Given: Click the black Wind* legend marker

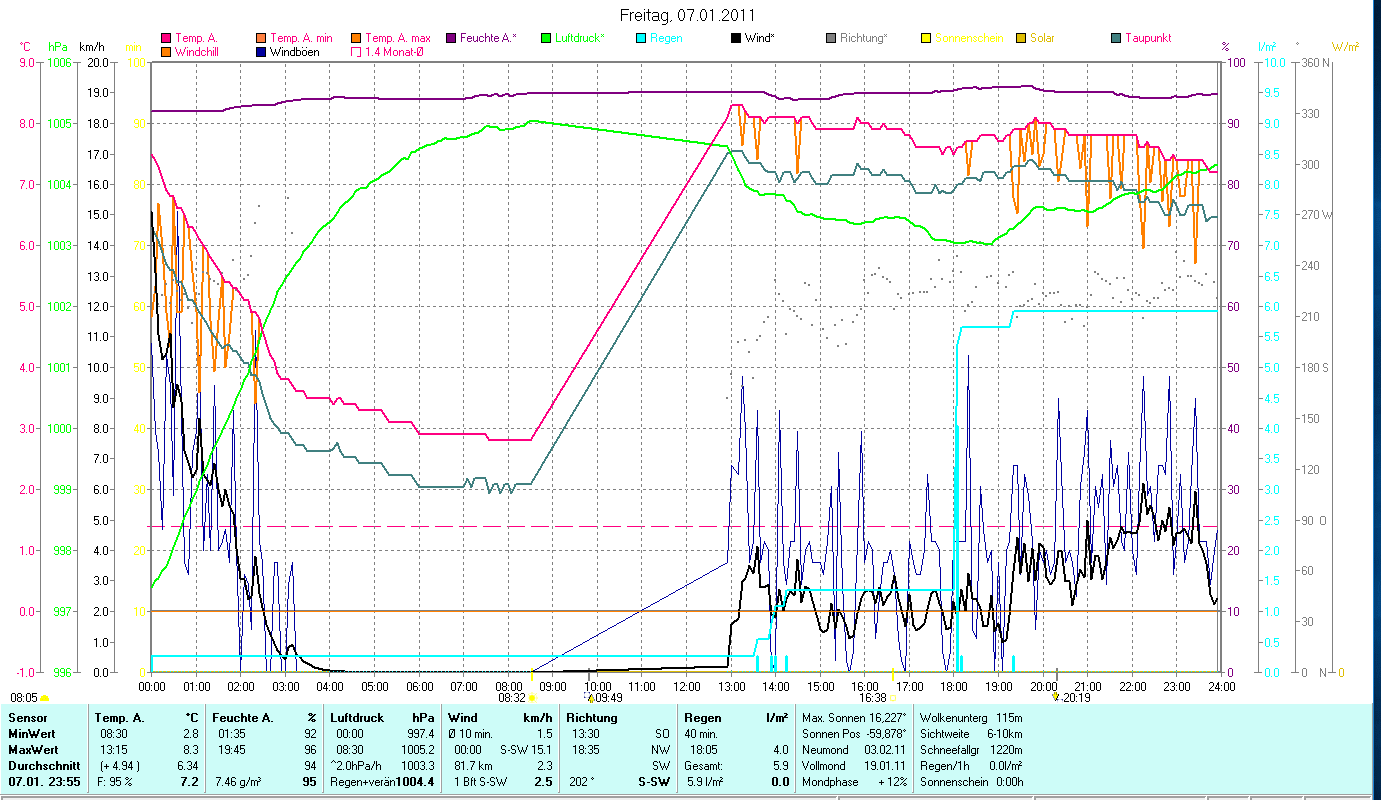Looking at the screenshot, I should (x=736, y=38).
